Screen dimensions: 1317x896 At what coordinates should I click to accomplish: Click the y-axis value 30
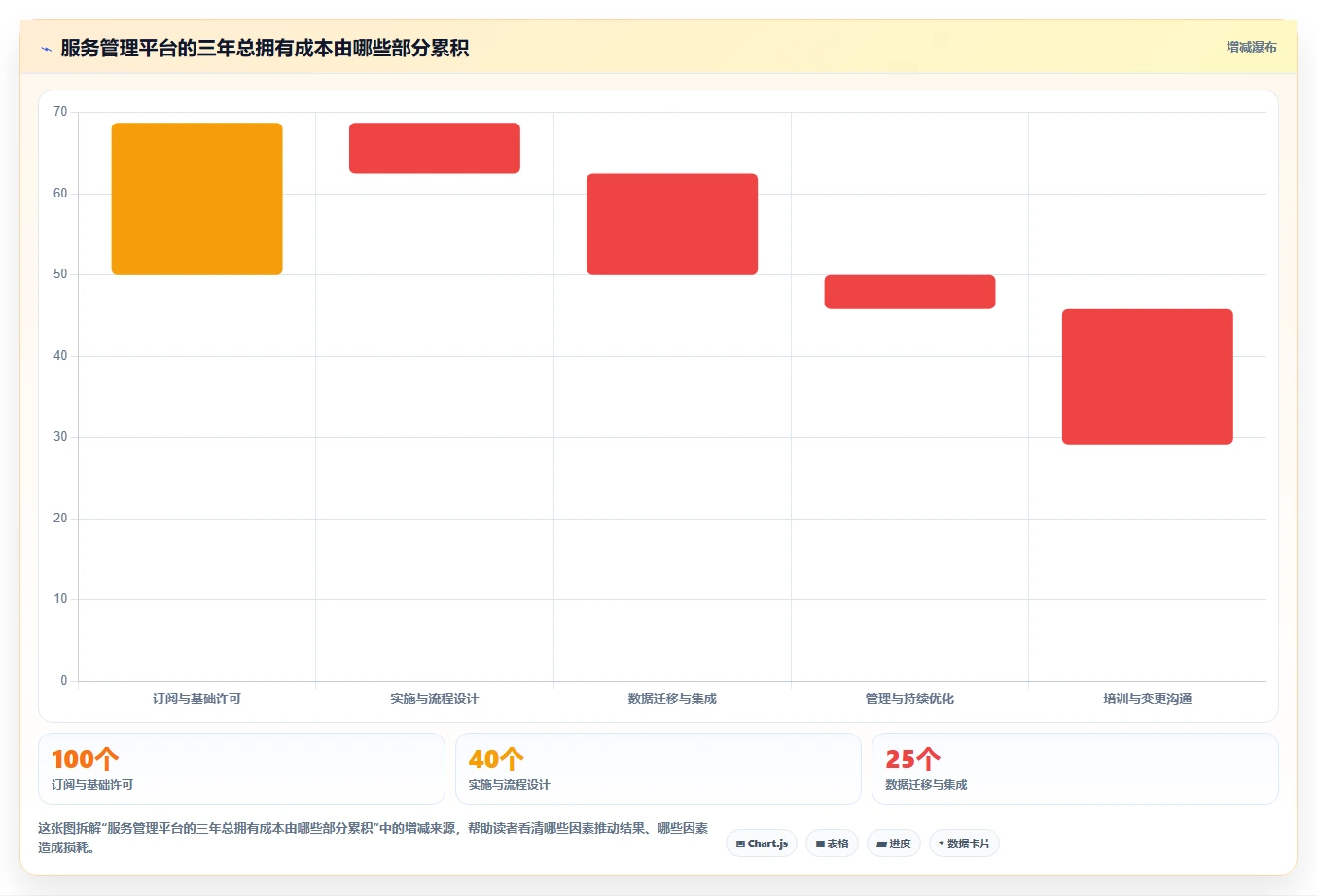click(60, 437)
